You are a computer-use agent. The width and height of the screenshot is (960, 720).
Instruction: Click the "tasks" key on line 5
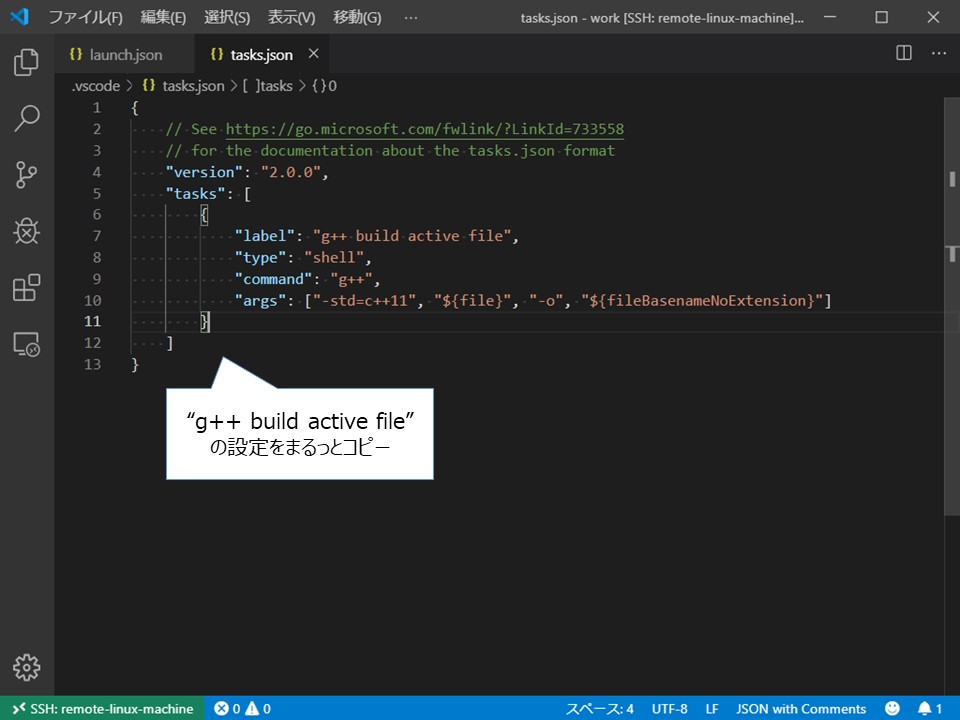click(x=195, y=193)
